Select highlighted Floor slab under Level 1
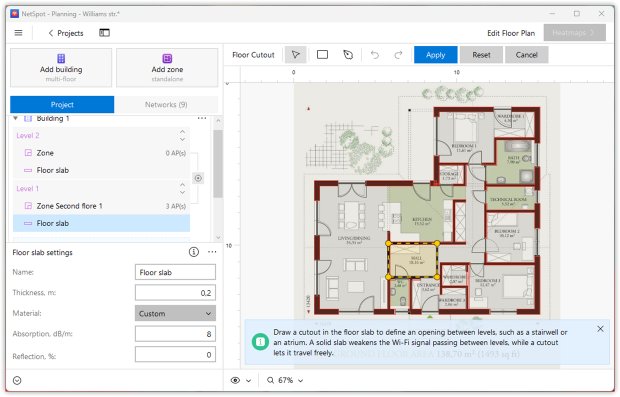The width and height of the screenshot is (620, 397). (101, 223)
